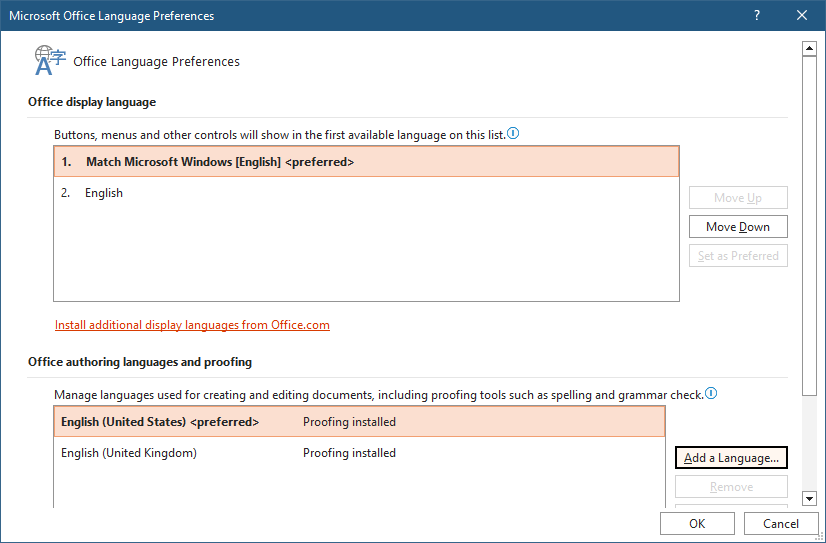Click the Cancel button
The image size is (826, 543).
(781, 523)
